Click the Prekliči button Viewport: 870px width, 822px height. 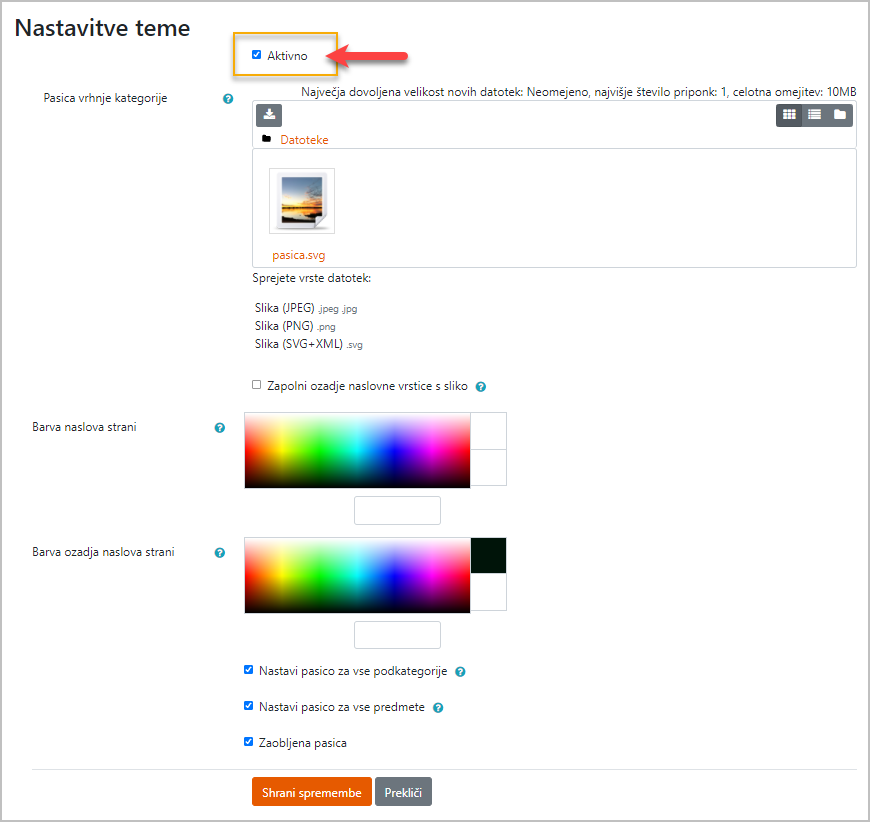[403, 792]
